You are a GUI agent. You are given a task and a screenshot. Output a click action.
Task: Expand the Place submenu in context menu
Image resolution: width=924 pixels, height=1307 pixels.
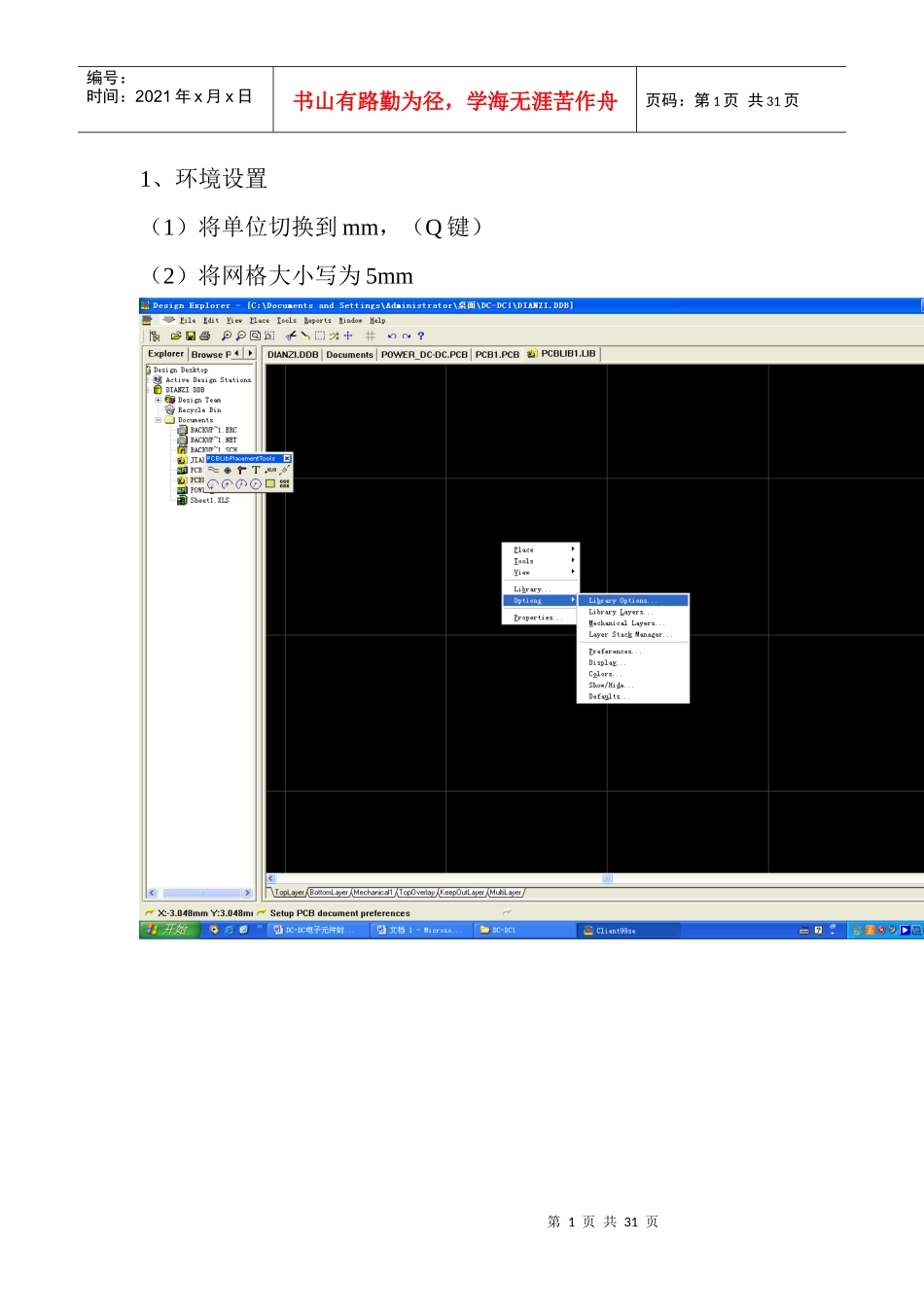(541, 550)
